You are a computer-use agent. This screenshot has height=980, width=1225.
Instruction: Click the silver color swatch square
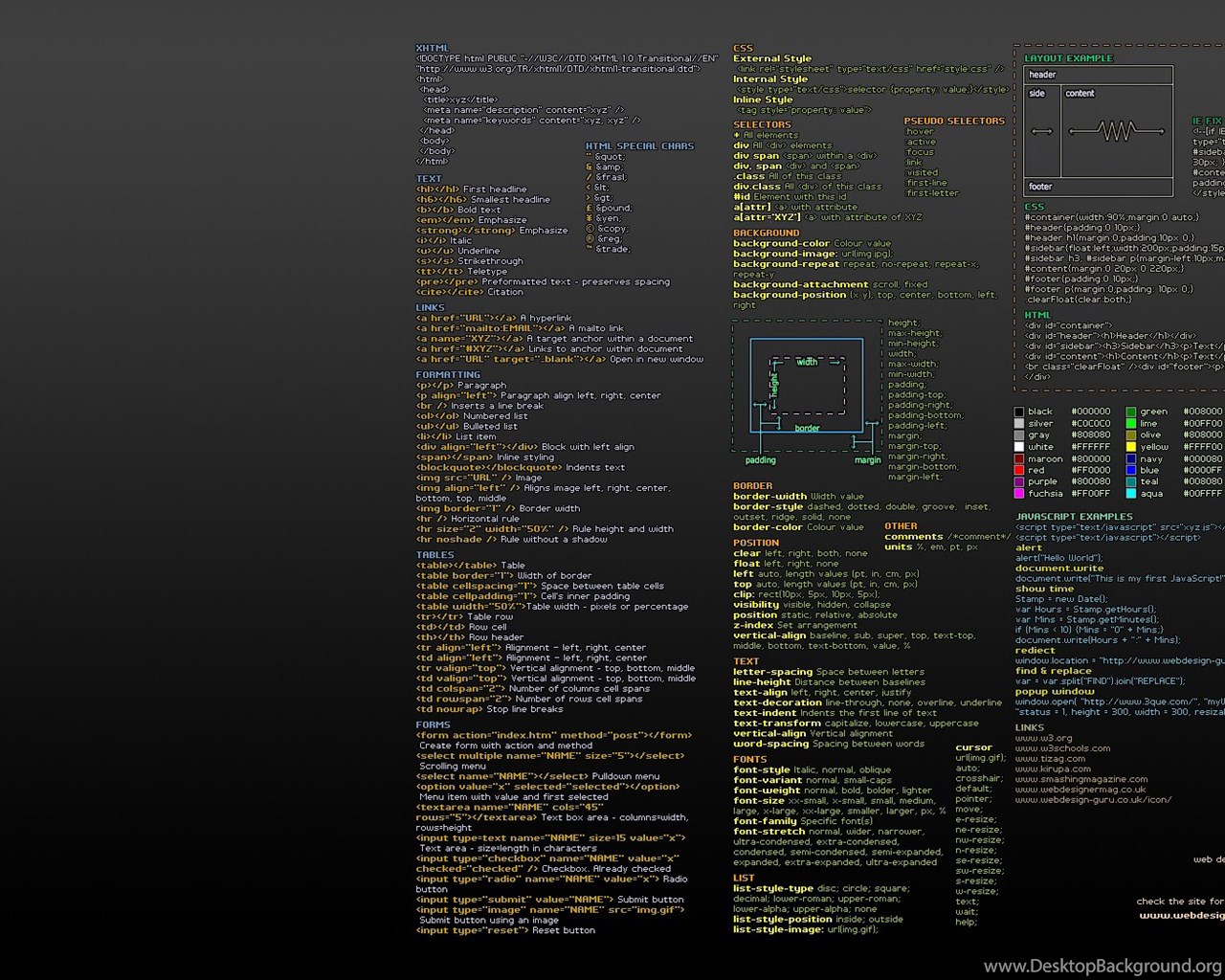pos(1019,423)
